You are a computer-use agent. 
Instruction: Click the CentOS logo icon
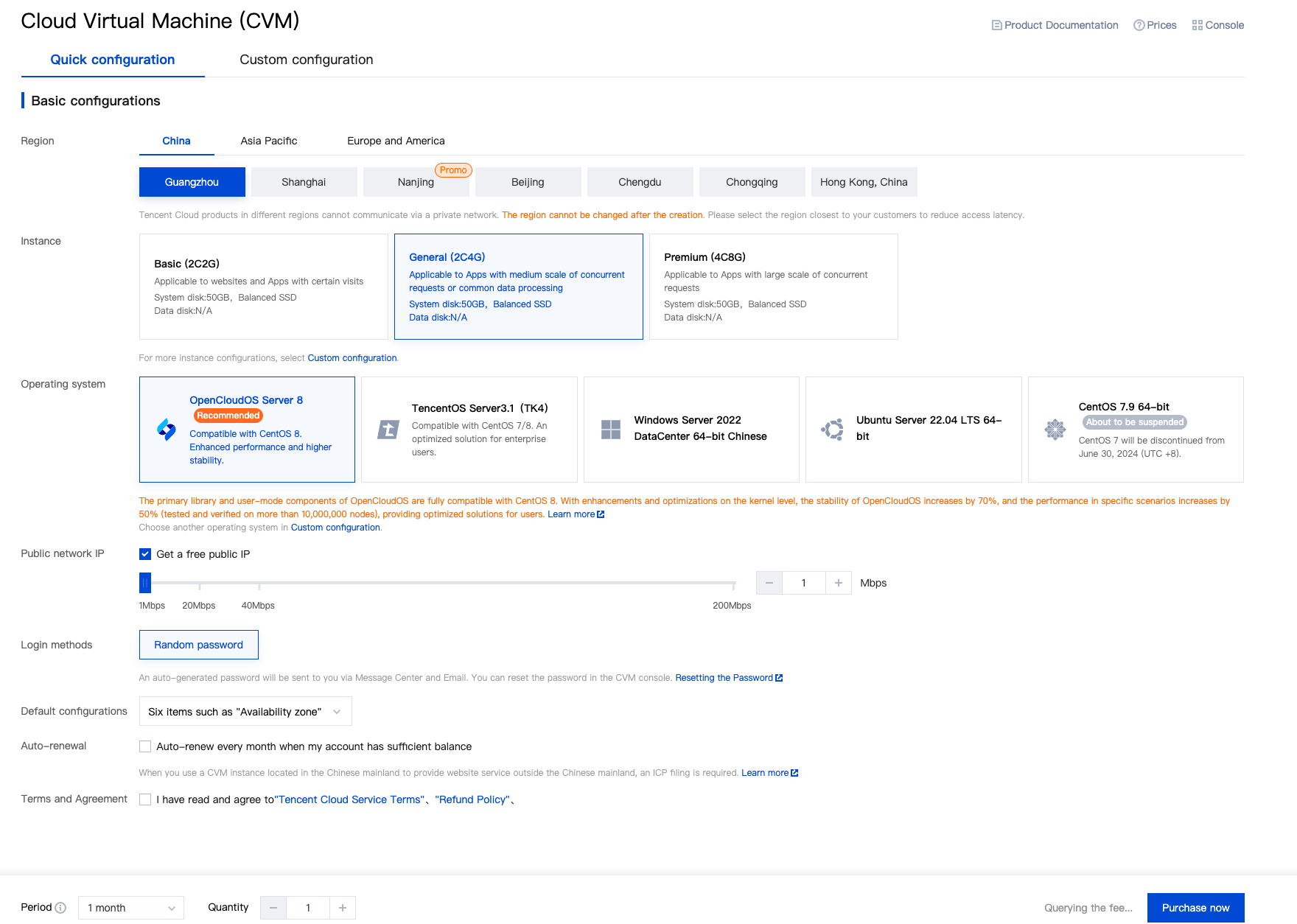pos(1055,430)
